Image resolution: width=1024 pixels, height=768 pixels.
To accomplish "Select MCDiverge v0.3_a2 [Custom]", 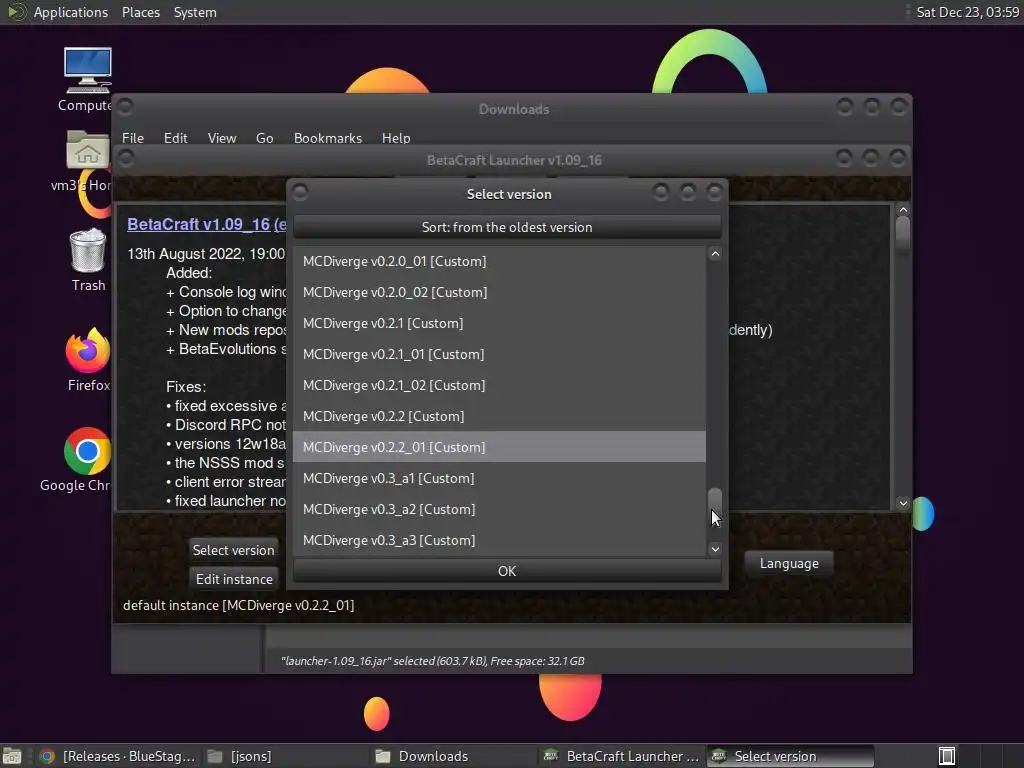I will point(499,509).
